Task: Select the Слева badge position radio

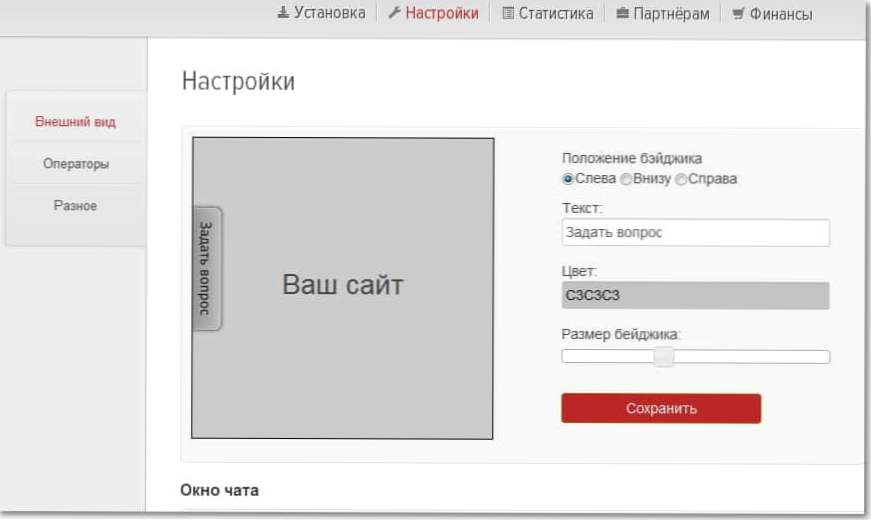Action: pyautogui.click(x=568, y=179)
